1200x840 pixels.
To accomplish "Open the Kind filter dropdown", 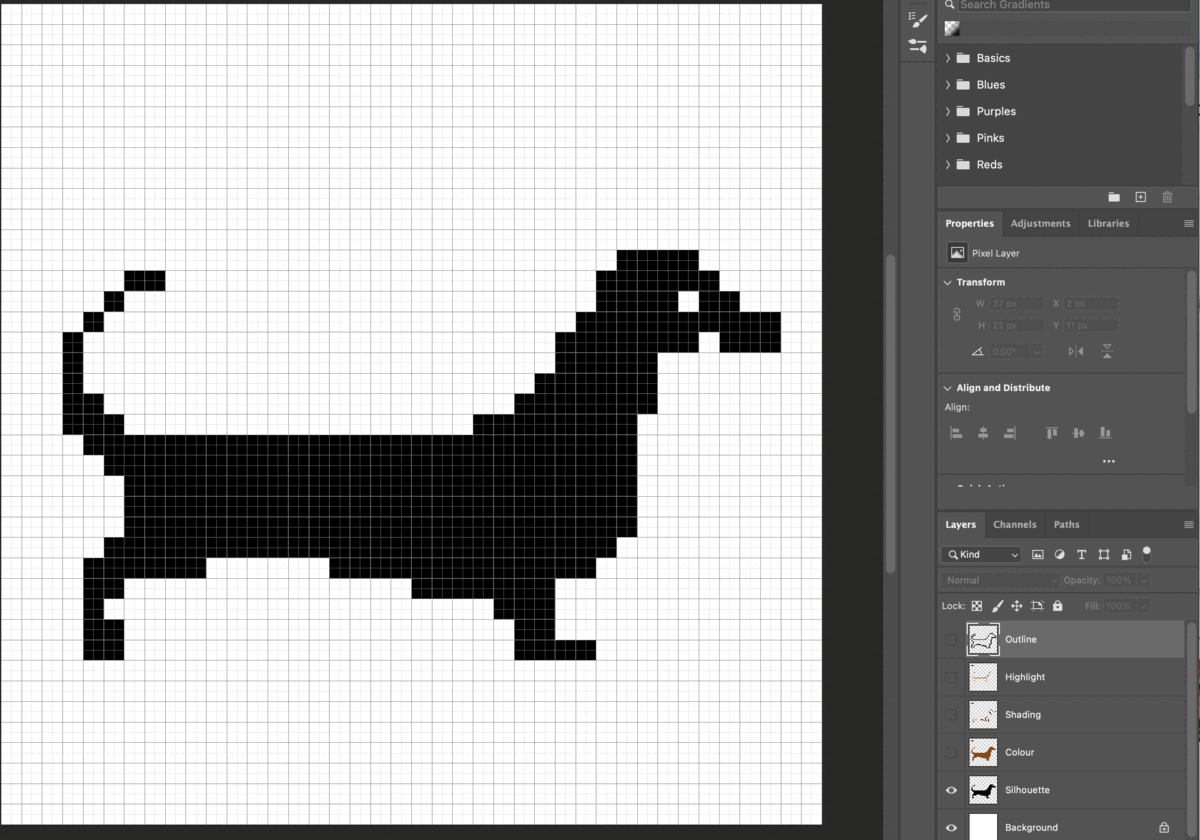I will pos(981,554).
